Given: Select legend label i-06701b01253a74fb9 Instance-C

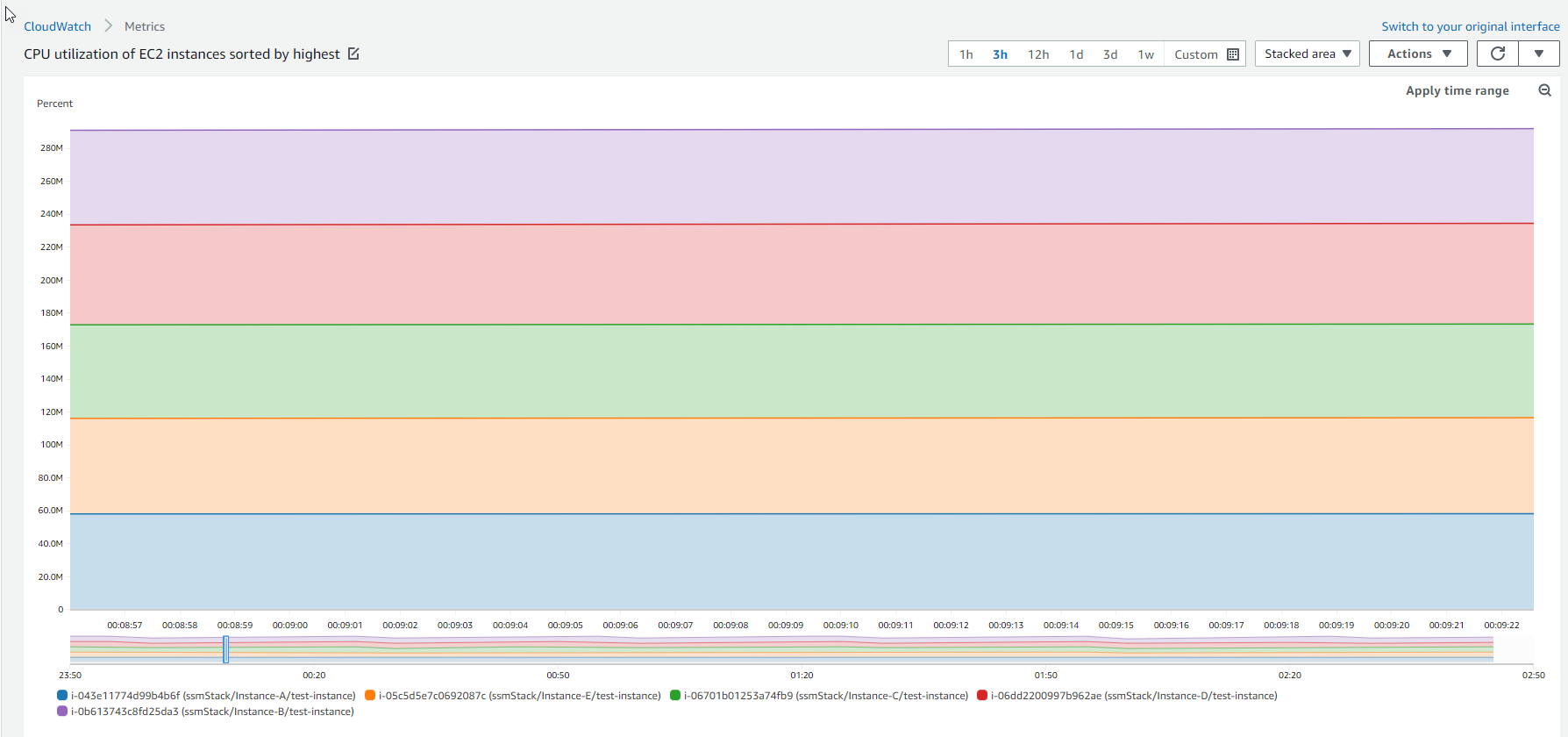Looking at the screenshot, I should click(x=826, y=696).
